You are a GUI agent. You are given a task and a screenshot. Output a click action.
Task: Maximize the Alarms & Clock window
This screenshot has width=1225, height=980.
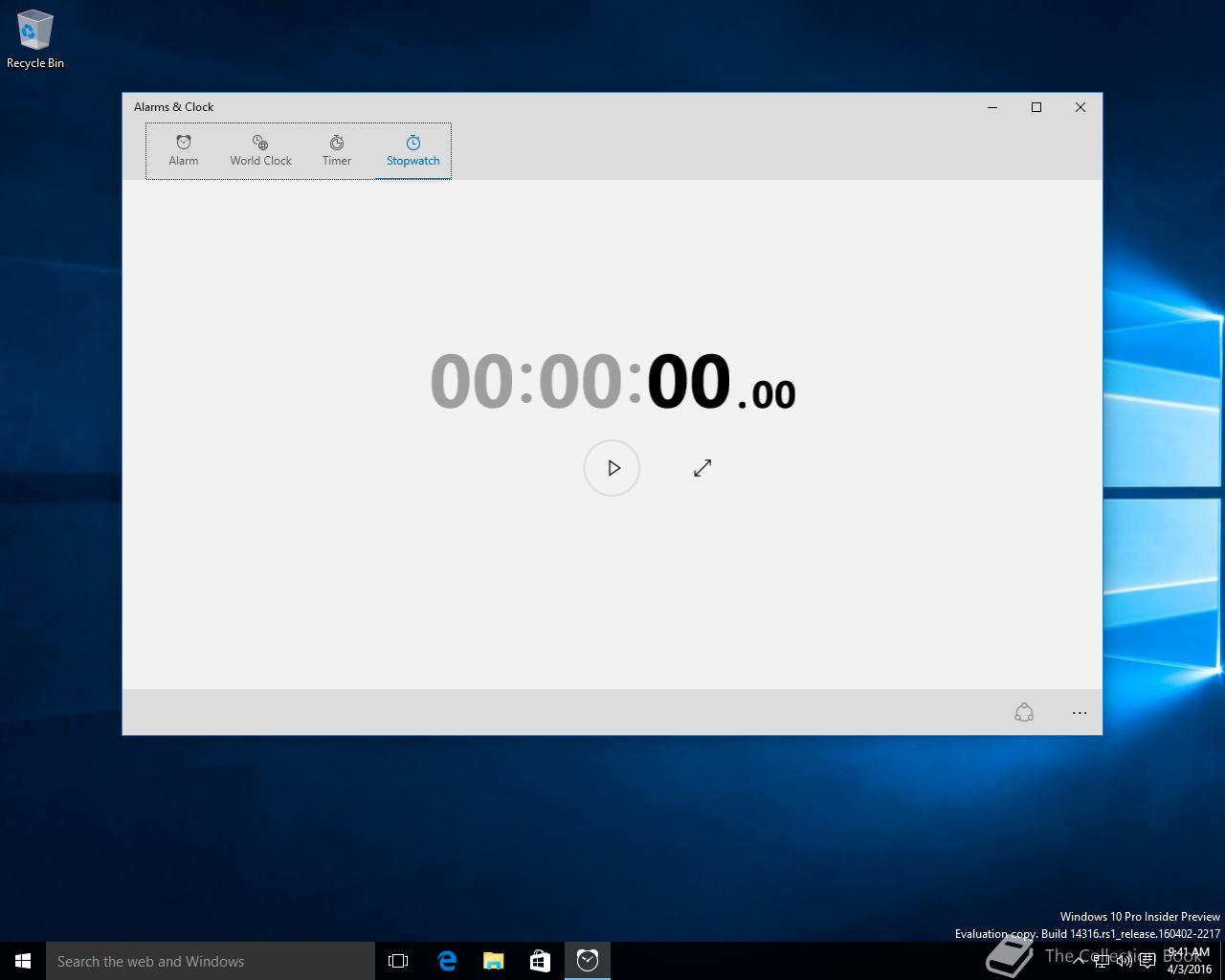(1036, 107)
